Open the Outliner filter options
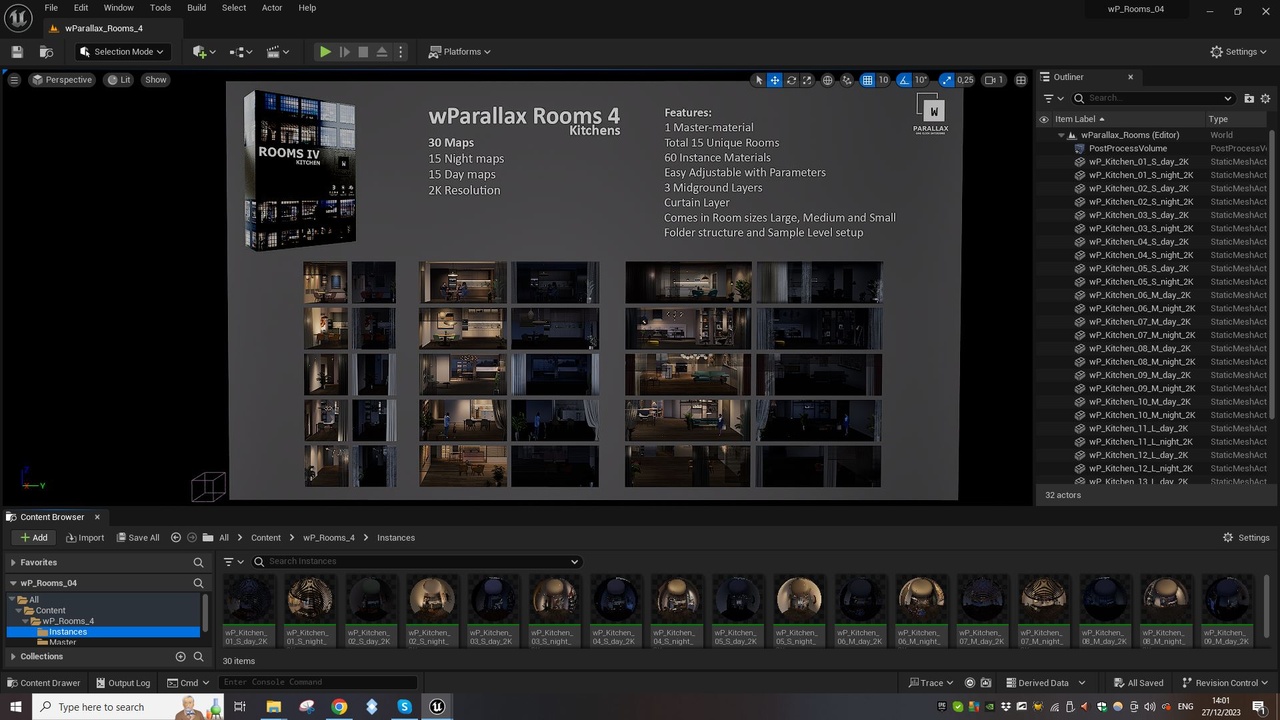 [1052, 98]
